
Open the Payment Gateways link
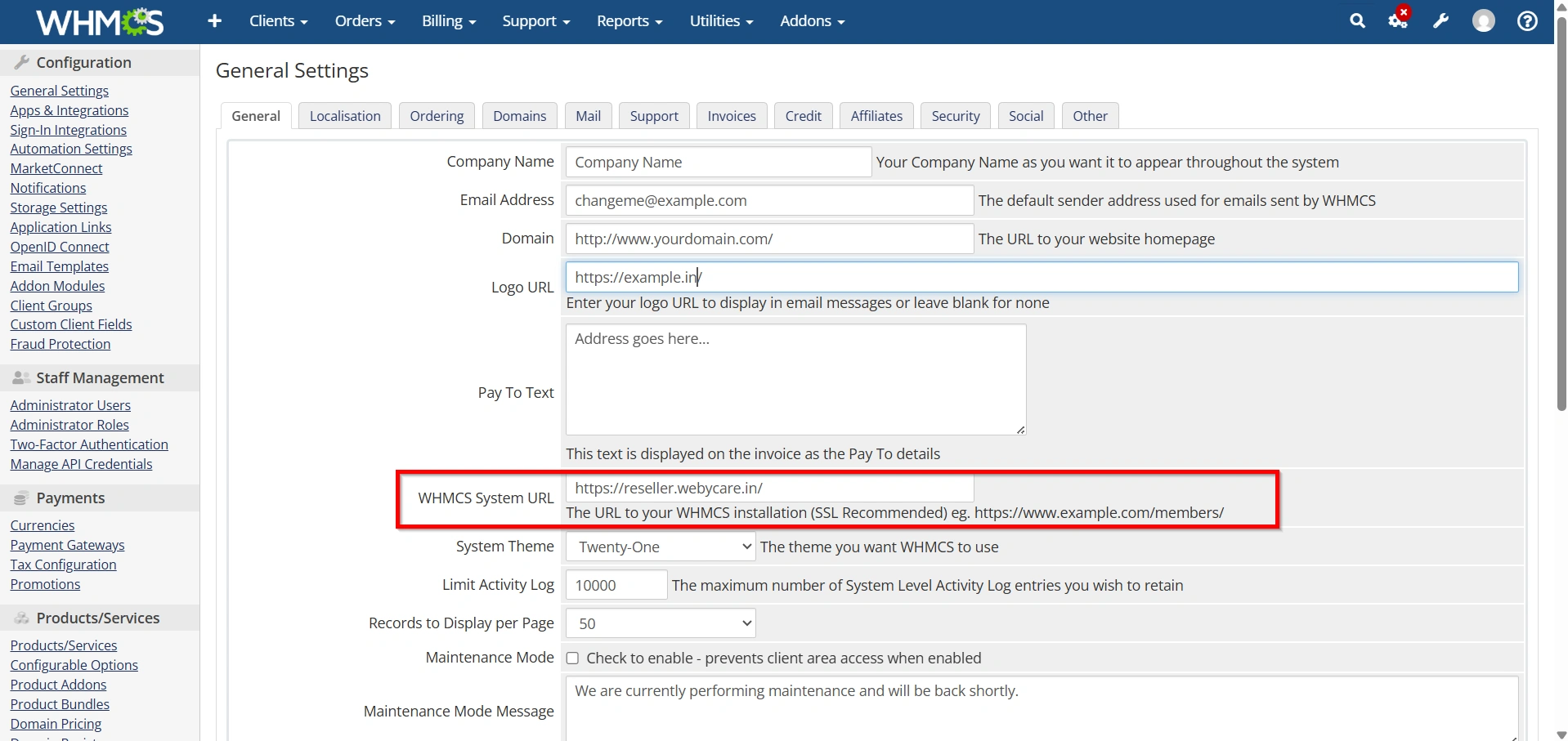pos(67,545)
